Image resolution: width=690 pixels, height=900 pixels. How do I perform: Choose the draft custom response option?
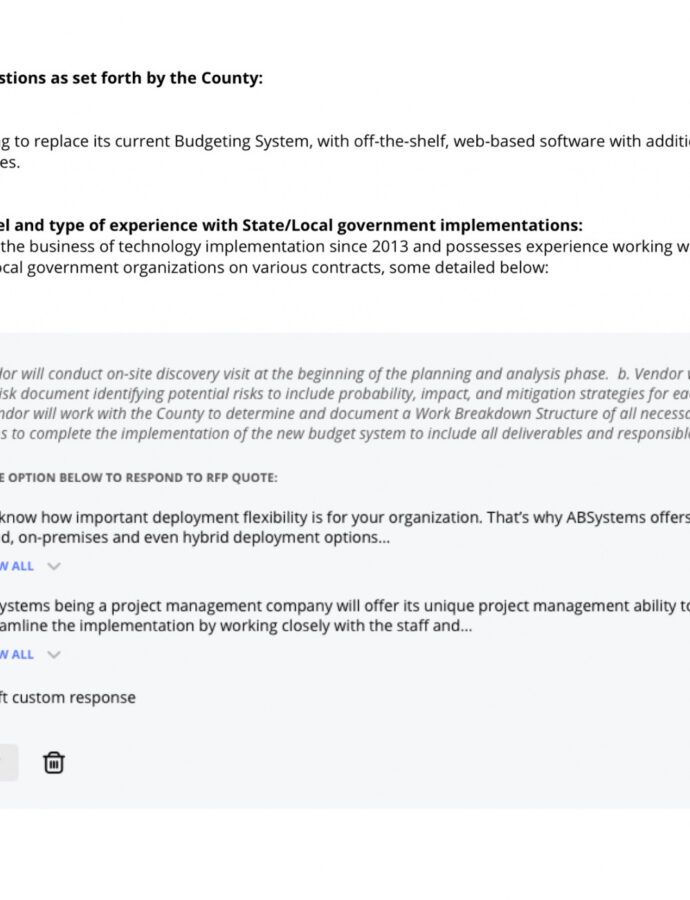point(68,697)
